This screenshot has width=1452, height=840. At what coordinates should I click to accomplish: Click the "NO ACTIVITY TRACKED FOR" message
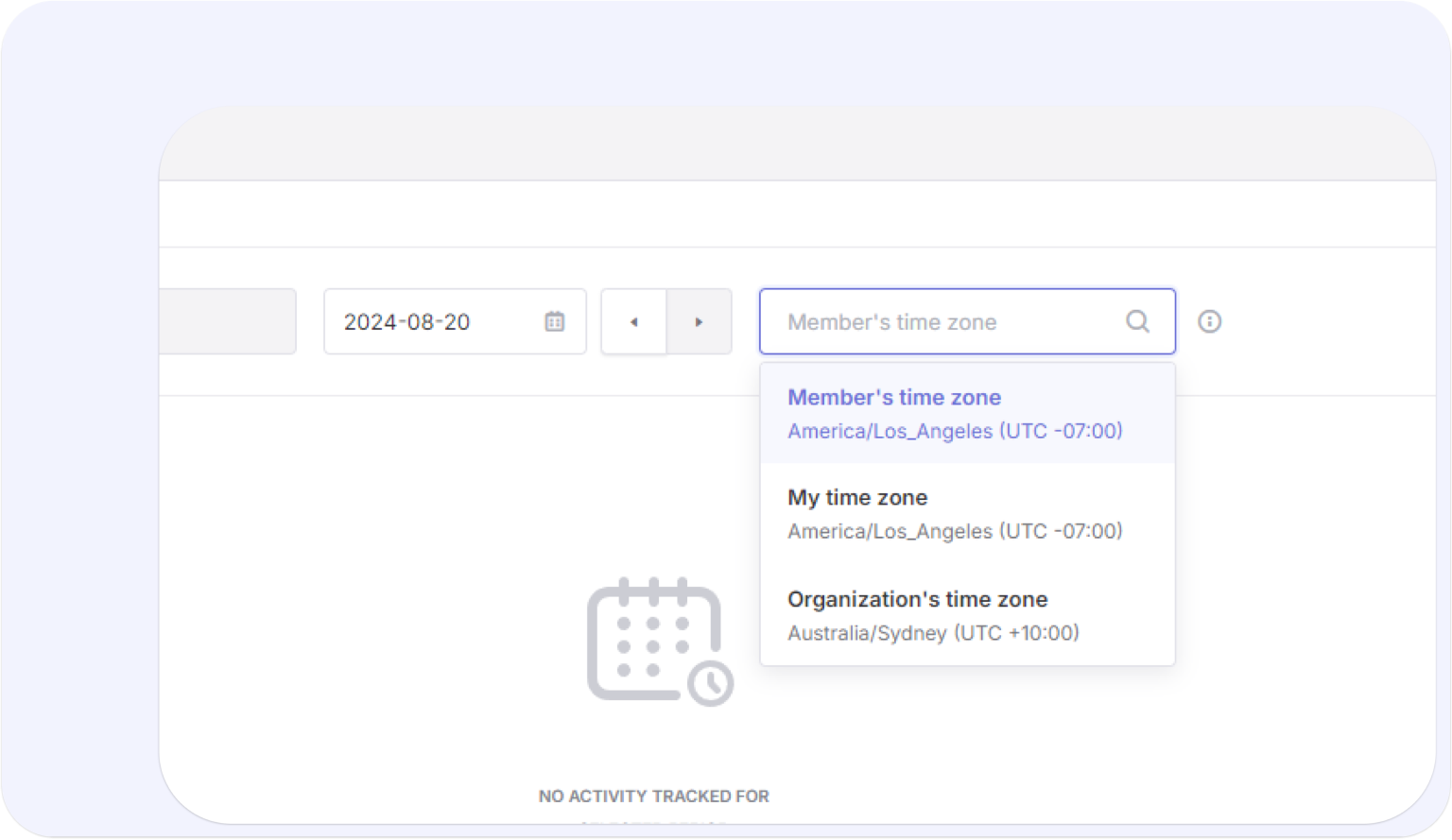click(653, 796)
